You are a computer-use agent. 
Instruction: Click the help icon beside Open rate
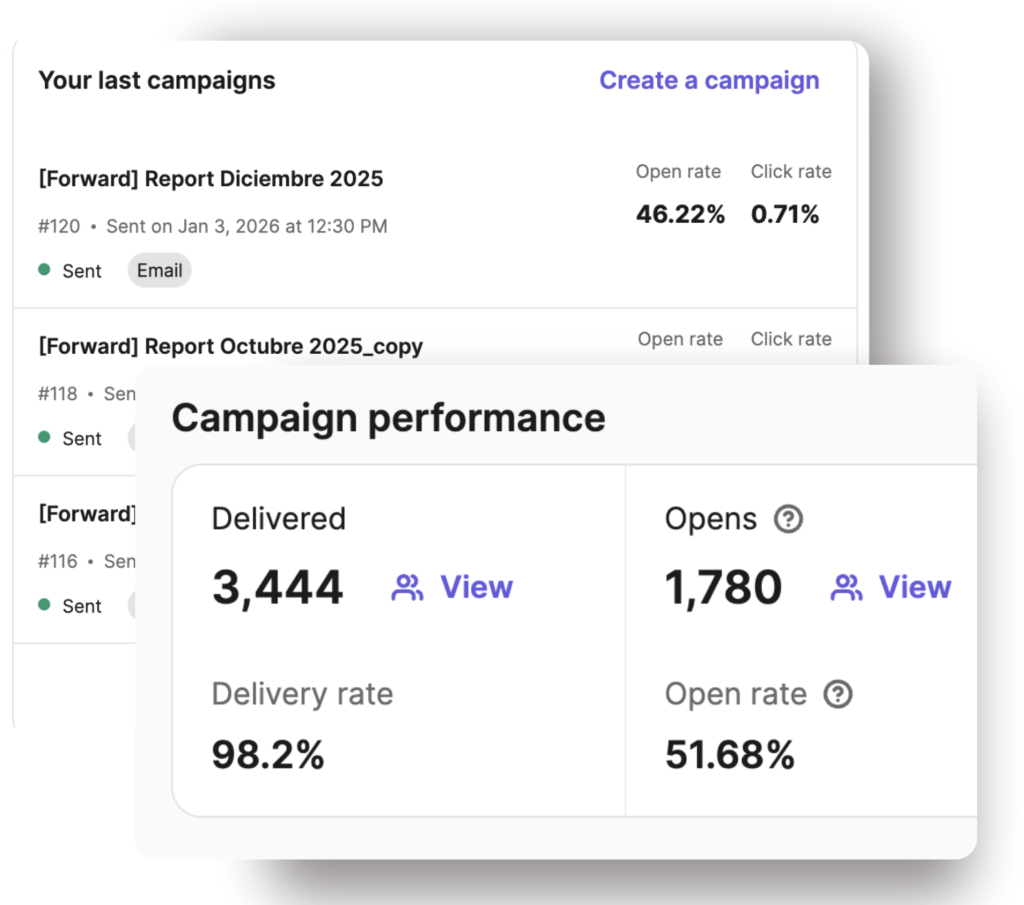pyautogui.click(x=837, y=694)
